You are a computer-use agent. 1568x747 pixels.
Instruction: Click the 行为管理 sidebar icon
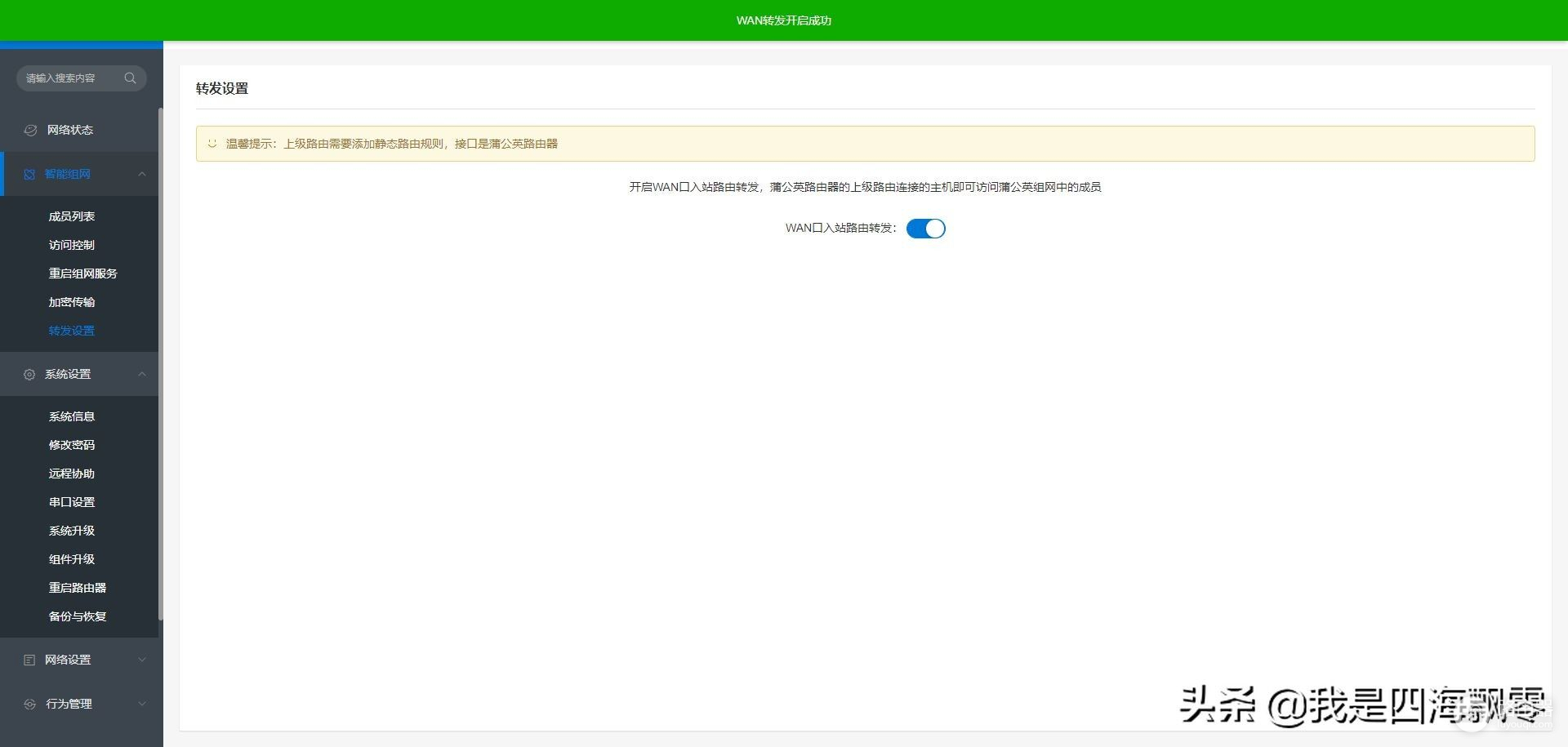29,704
